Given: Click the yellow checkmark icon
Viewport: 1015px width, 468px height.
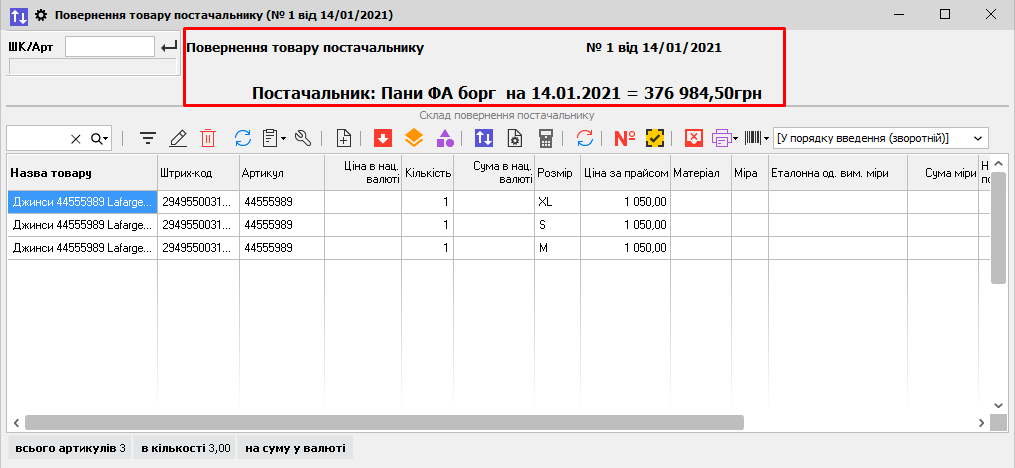Looking at the screenshot, I should (655, 138).
